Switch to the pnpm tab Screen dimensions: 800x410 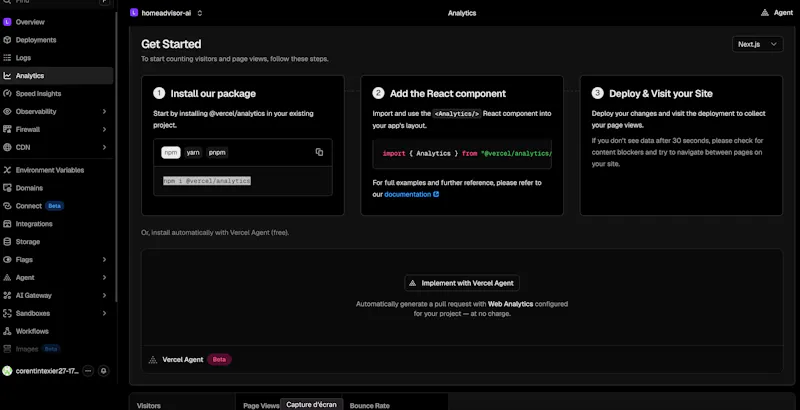point(217,152)
